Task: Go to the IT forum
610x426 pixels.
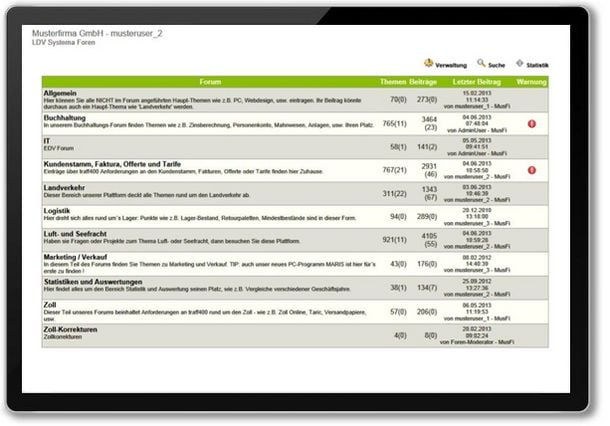Action: click(47, 141)
